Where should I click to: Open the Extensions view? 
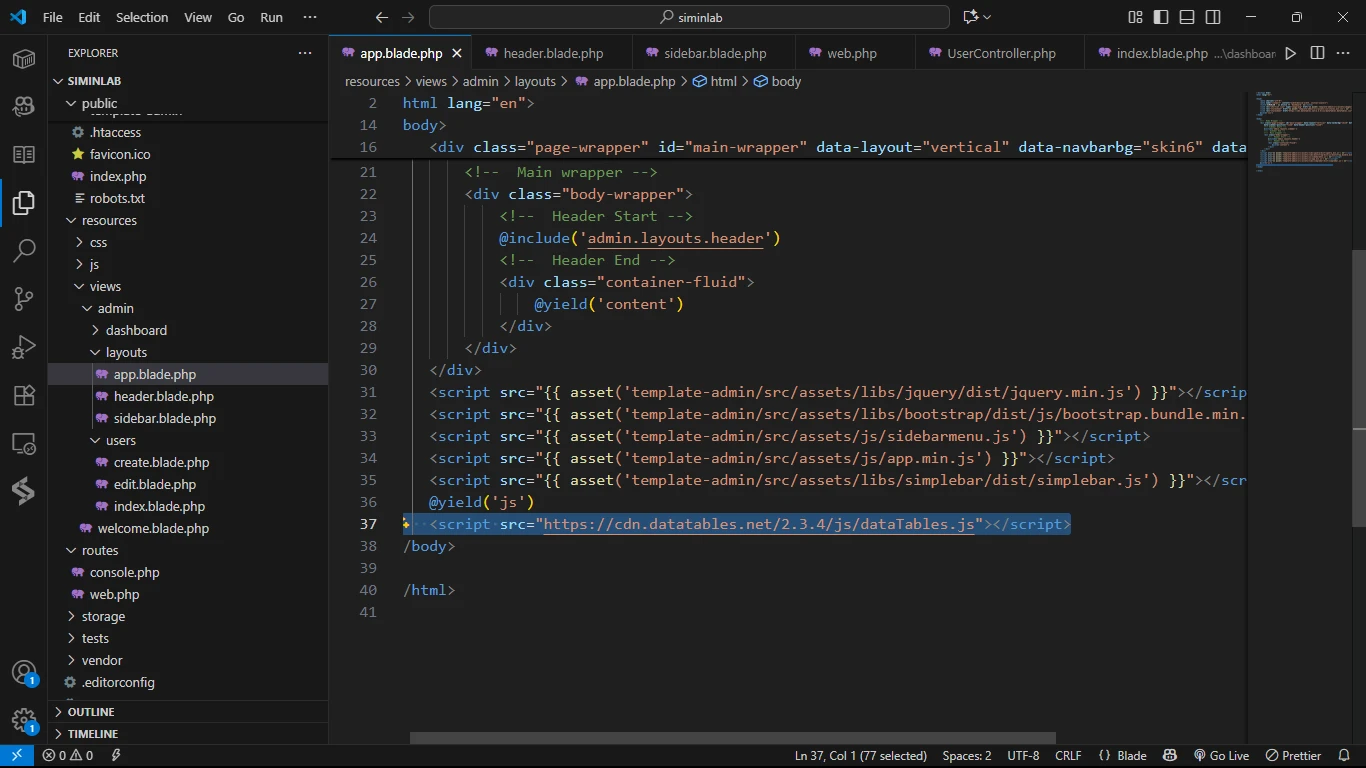click(24, 395)
